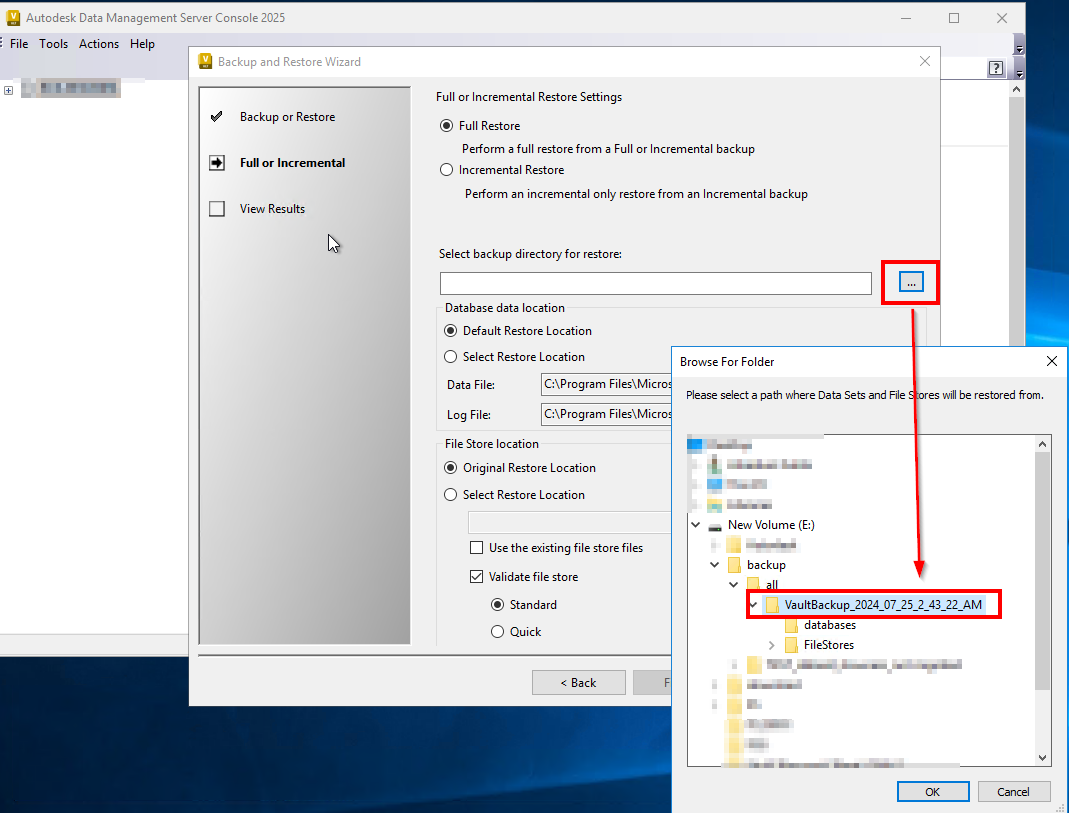Click the completed Backup or Restore step checkmark
The image size is (1069, 813).
(x=216, y=116)
